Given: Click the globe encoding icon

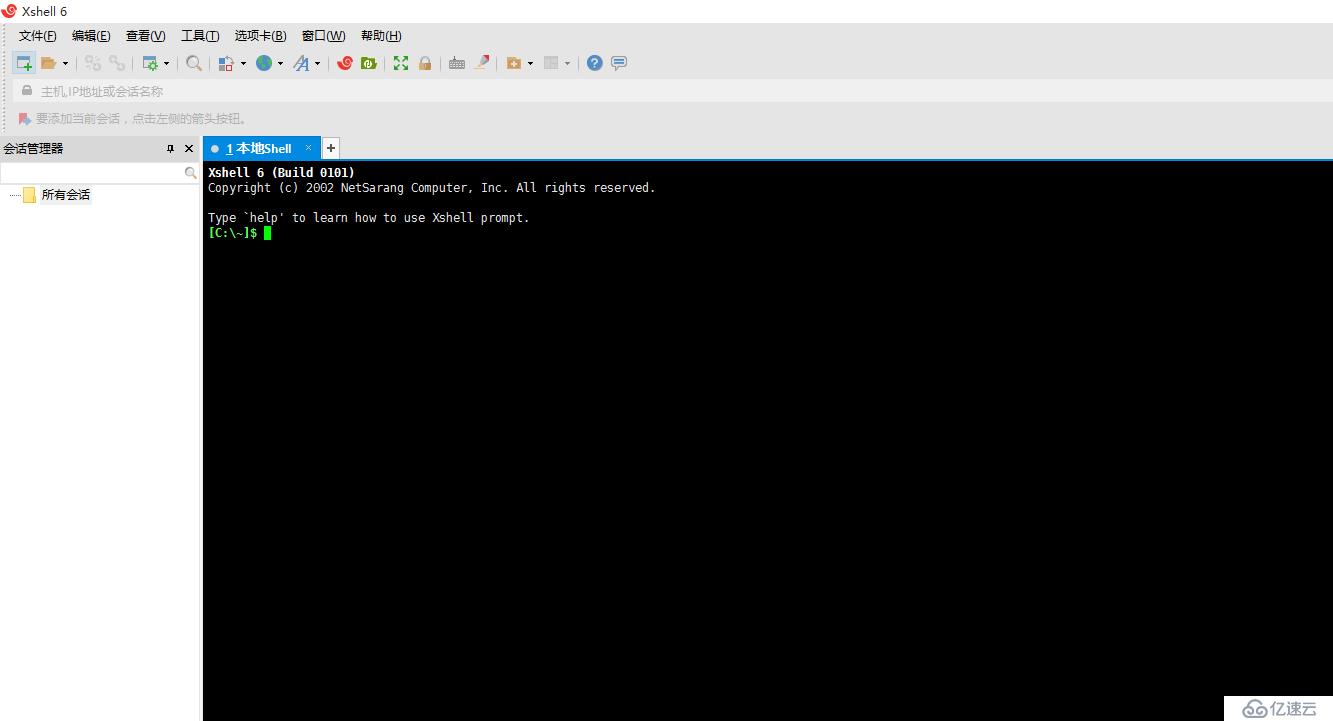Looking at the screenshot, I should click(x=264, y=63).
